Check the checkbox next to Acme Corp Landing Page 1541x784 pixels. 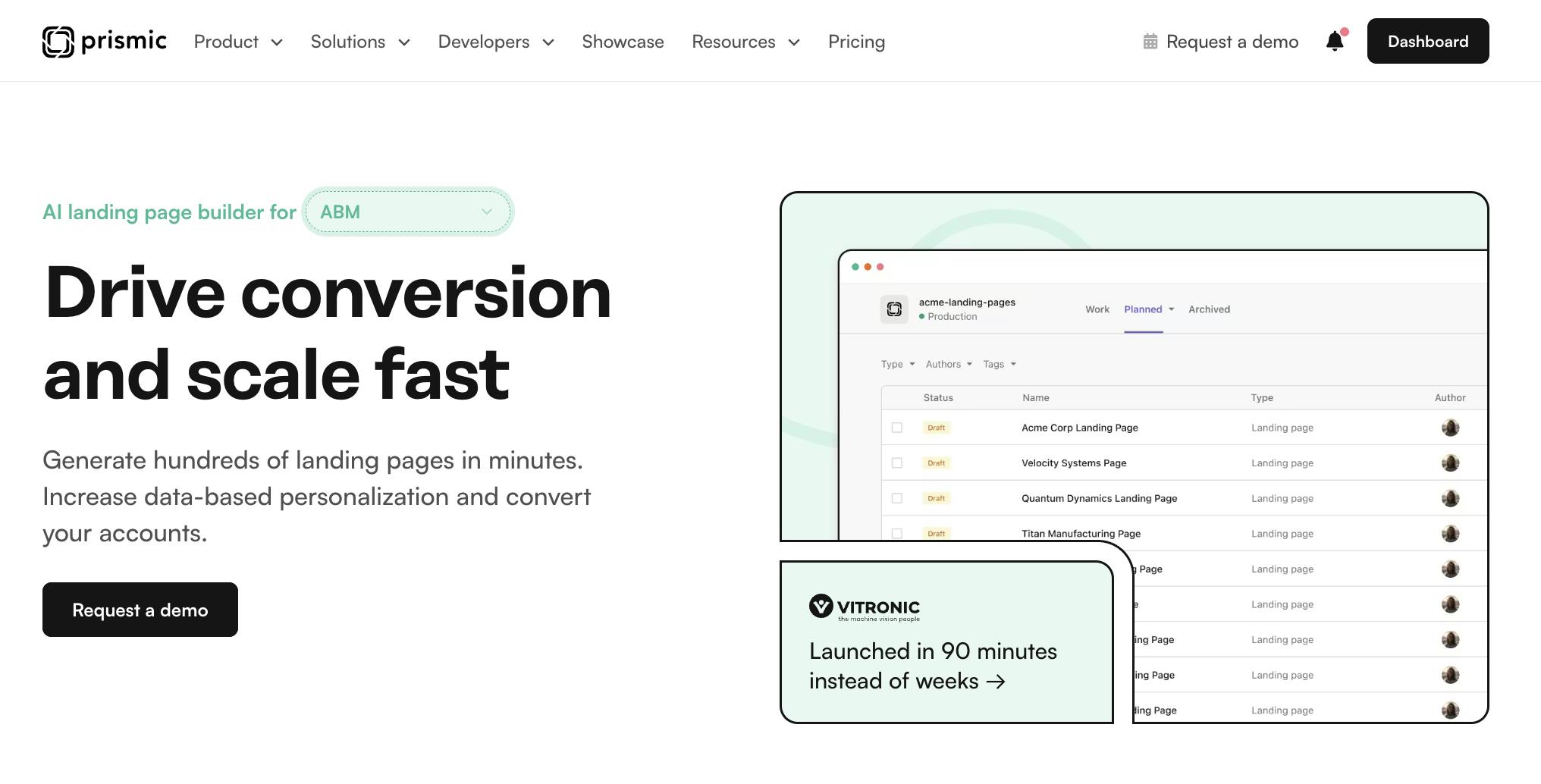898,428
